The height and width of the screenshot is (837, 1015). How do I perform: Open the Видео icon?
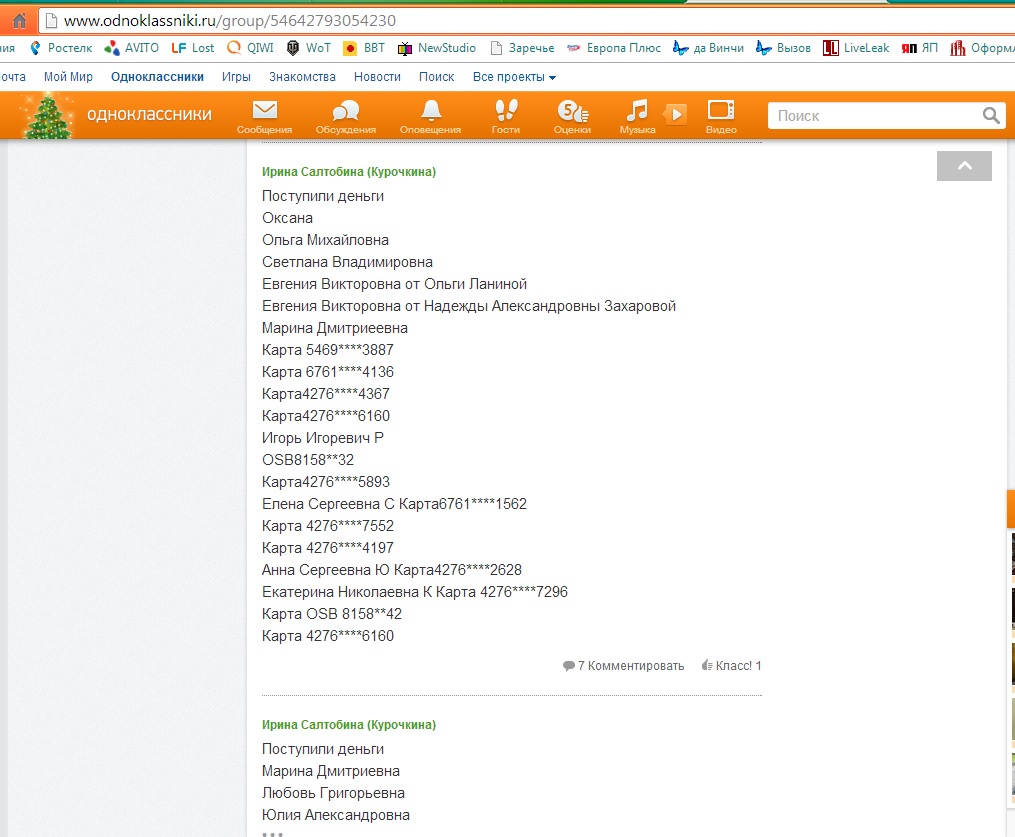click(720, 112)
